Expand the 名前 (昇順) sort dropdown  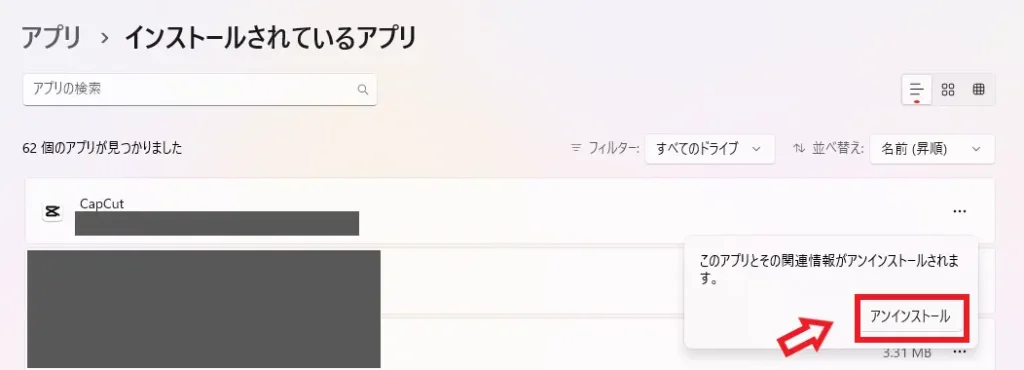[x=932, y=149]
